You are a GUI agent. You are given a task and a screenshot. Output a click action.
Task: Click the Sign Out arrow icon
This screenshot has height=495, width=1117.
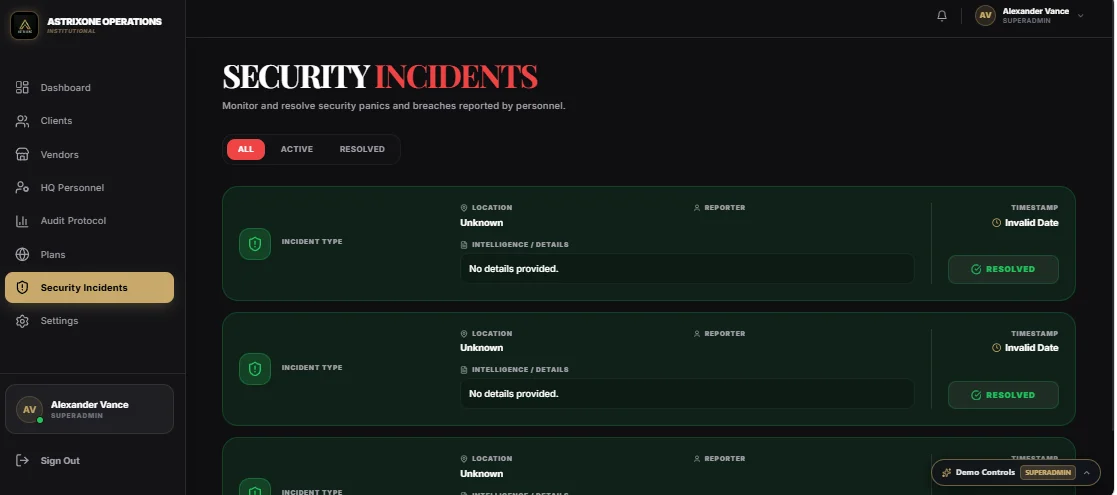(22, 461)
